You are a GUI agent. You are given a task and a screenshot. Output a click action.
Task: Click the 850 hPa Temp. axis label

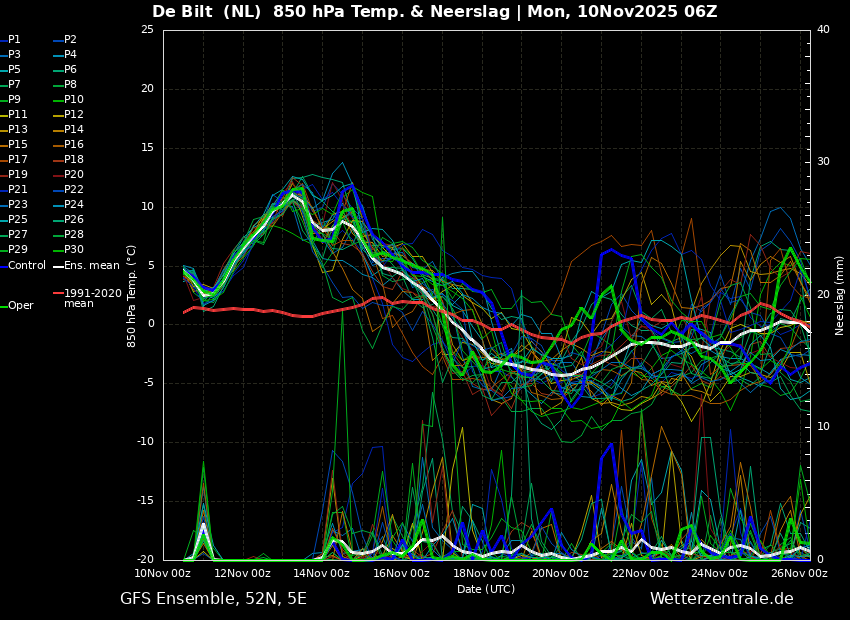tap(131, 296)
